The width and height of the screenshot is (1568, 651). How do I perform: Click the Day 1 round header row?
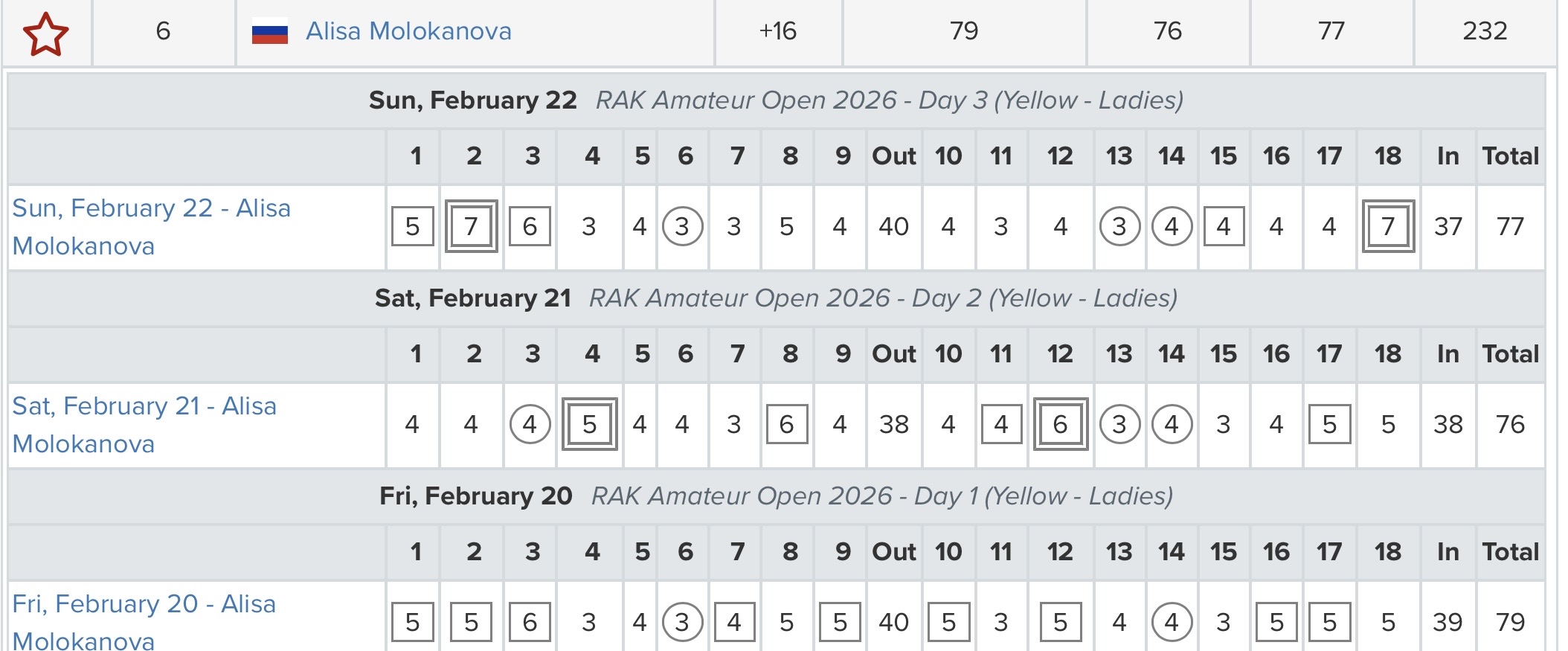coord(776,496)
